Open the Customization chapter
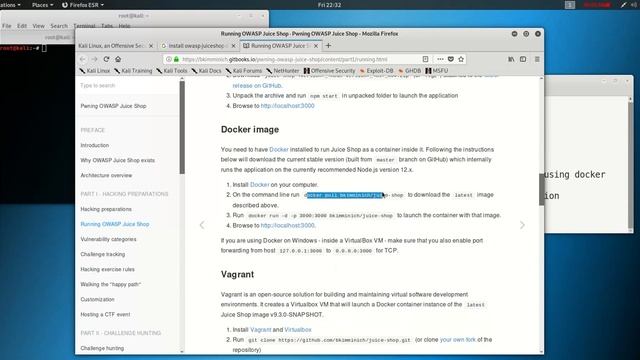This screenshot has width=640, height=360. pyautogui.click(x=97, y=300)
